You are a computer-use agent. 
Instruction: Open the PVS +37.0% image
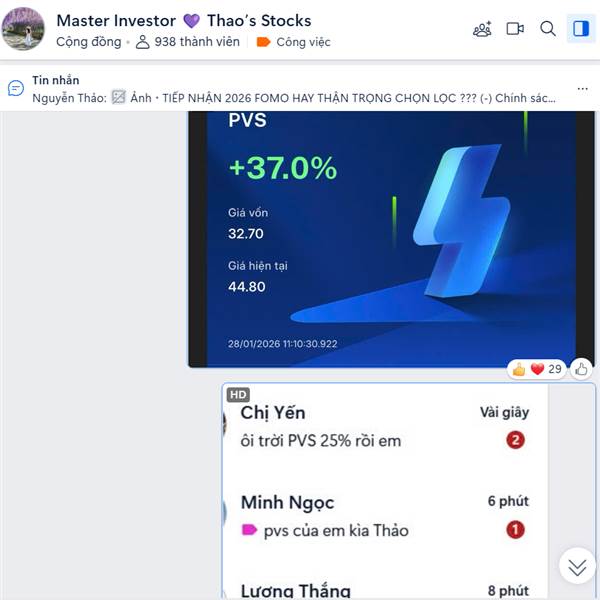pos(391,239)
